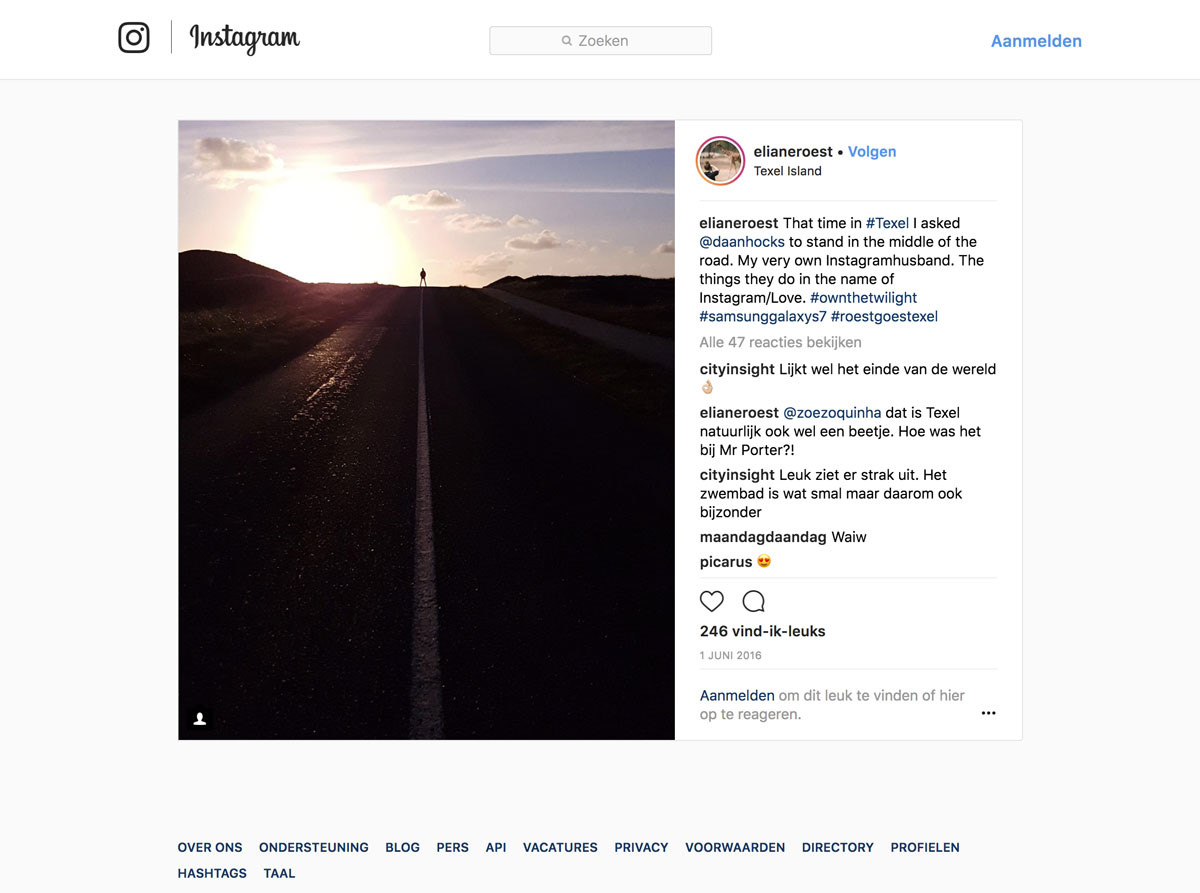Open the Texel Island location link

[x=787, y=171]
